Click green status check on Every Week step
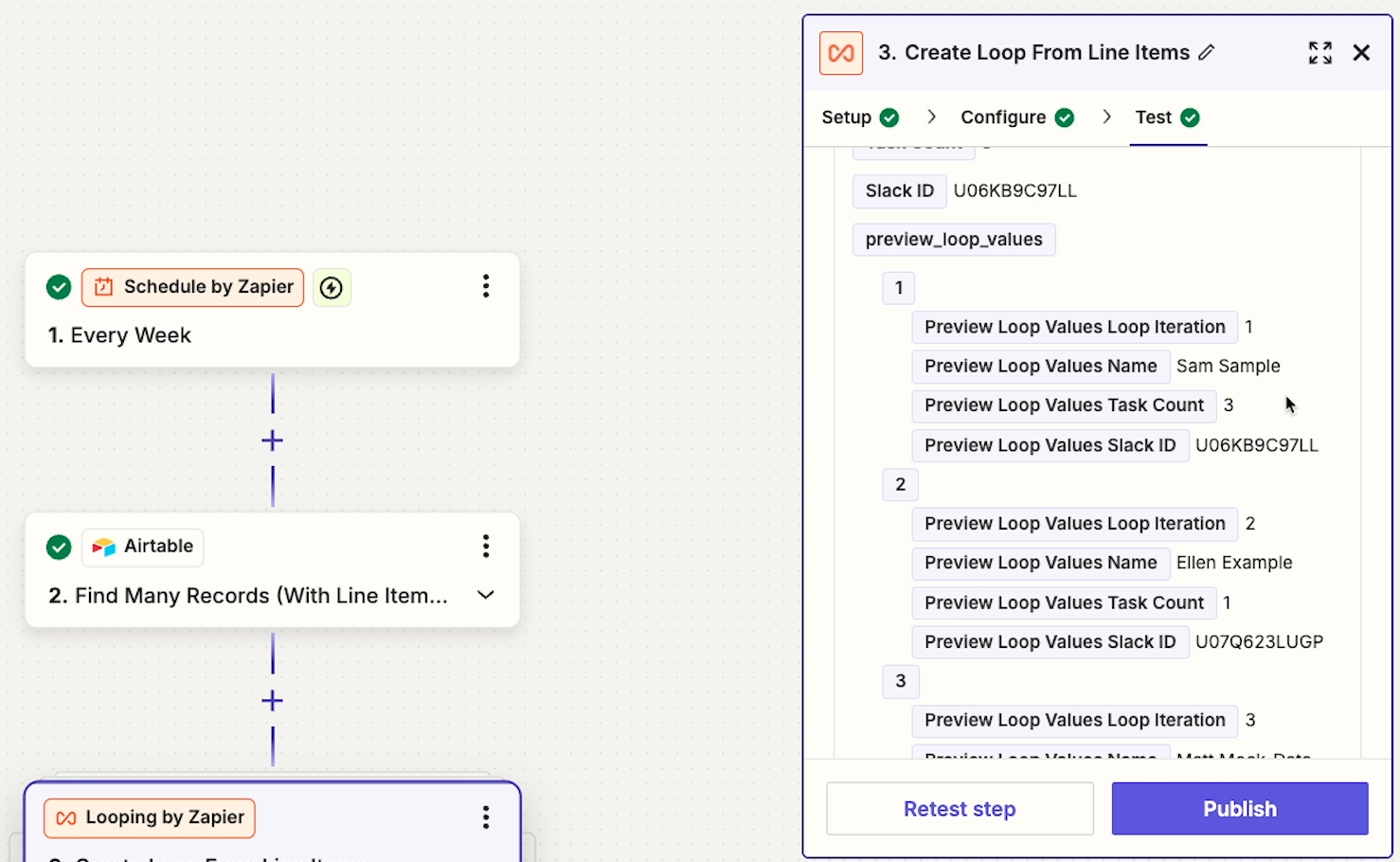The image size is (1400, 862). click(x=59, y=287)
